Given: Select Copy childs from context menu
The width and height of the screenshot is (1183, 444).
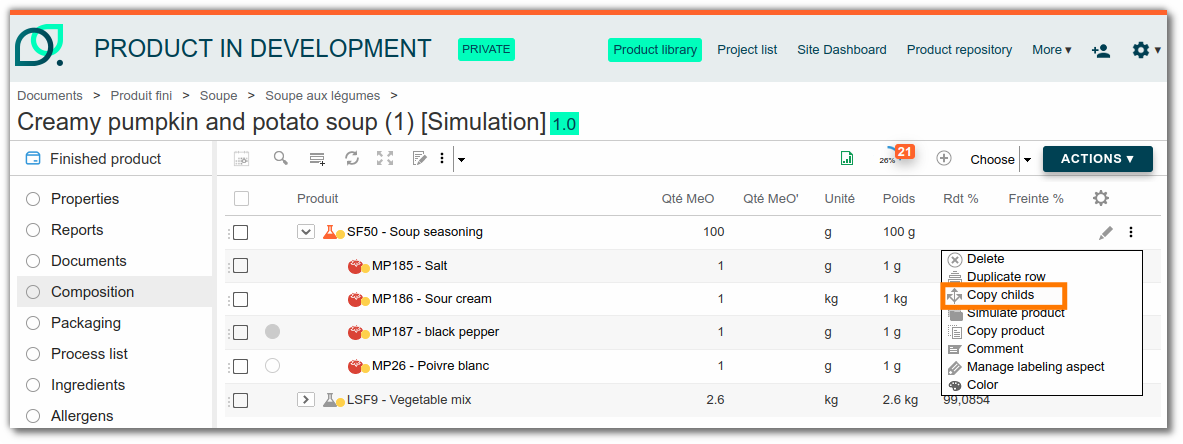Looking at the screenshot, I should (1000, 295).
